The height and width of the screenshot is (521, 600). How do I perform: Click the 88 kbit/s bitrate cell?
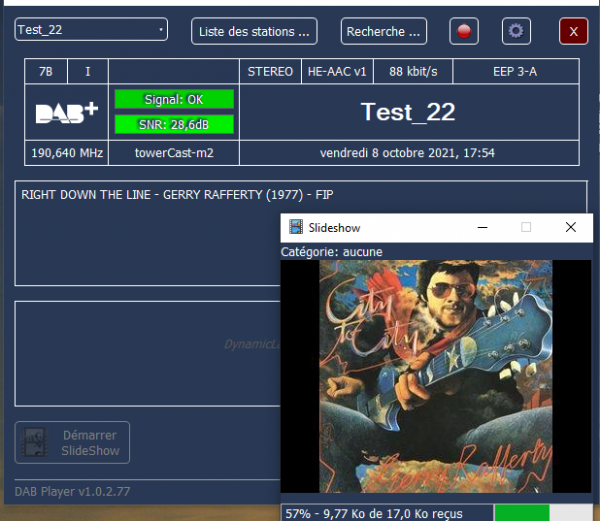pyautogui.click(x=413, y=72)
